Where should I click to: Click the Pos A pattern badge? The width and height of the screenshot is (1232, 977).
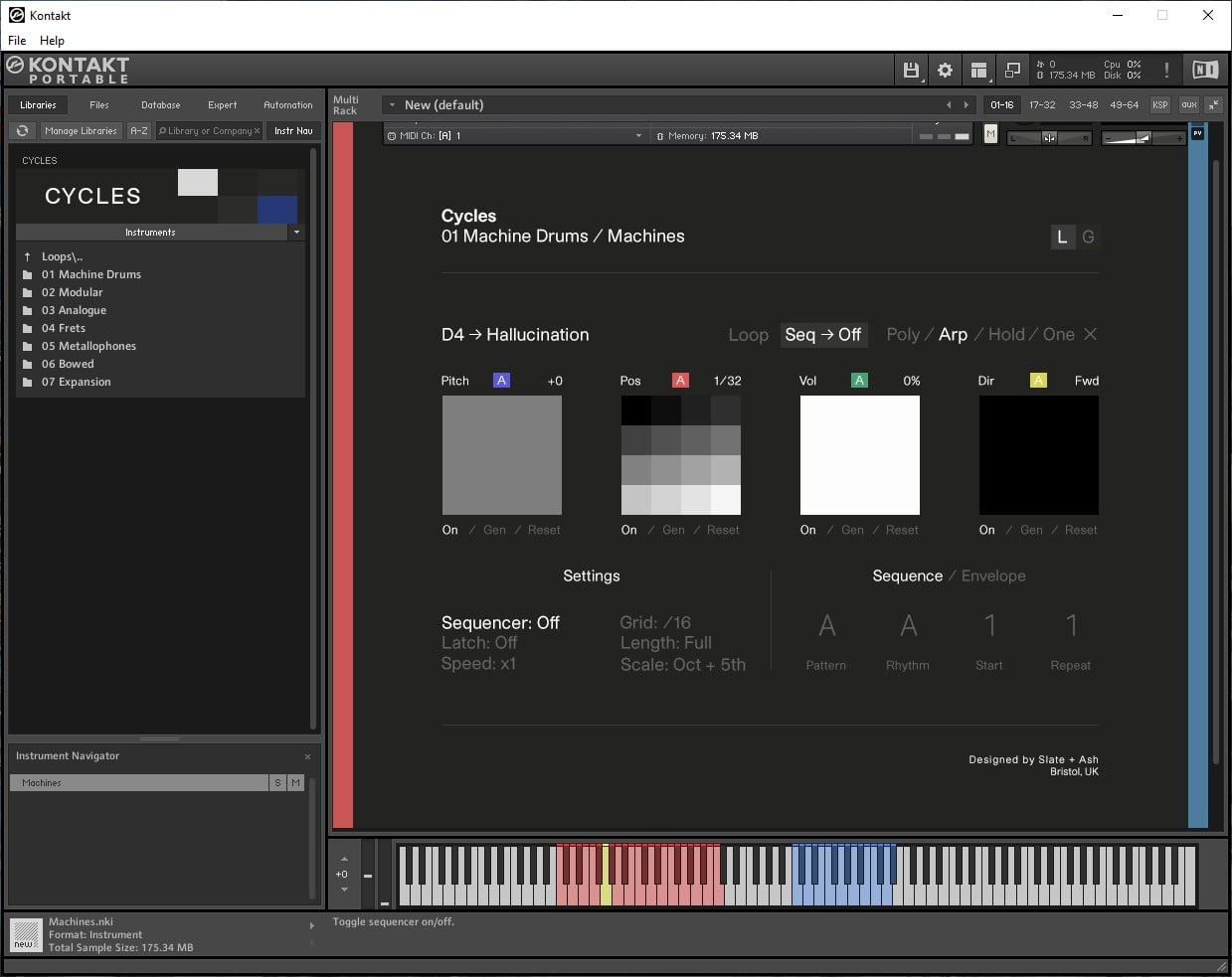pos(680,380)
